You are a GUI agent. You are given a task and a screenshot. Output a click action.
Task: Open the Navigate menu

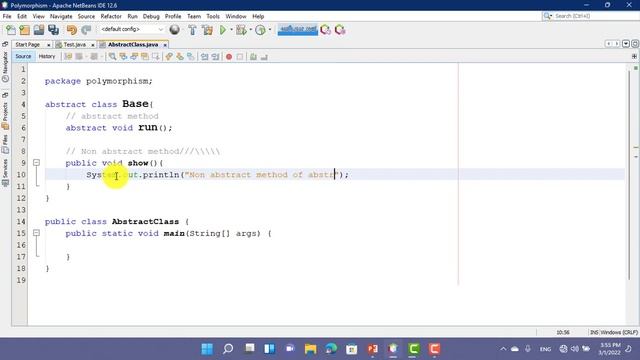61,16
